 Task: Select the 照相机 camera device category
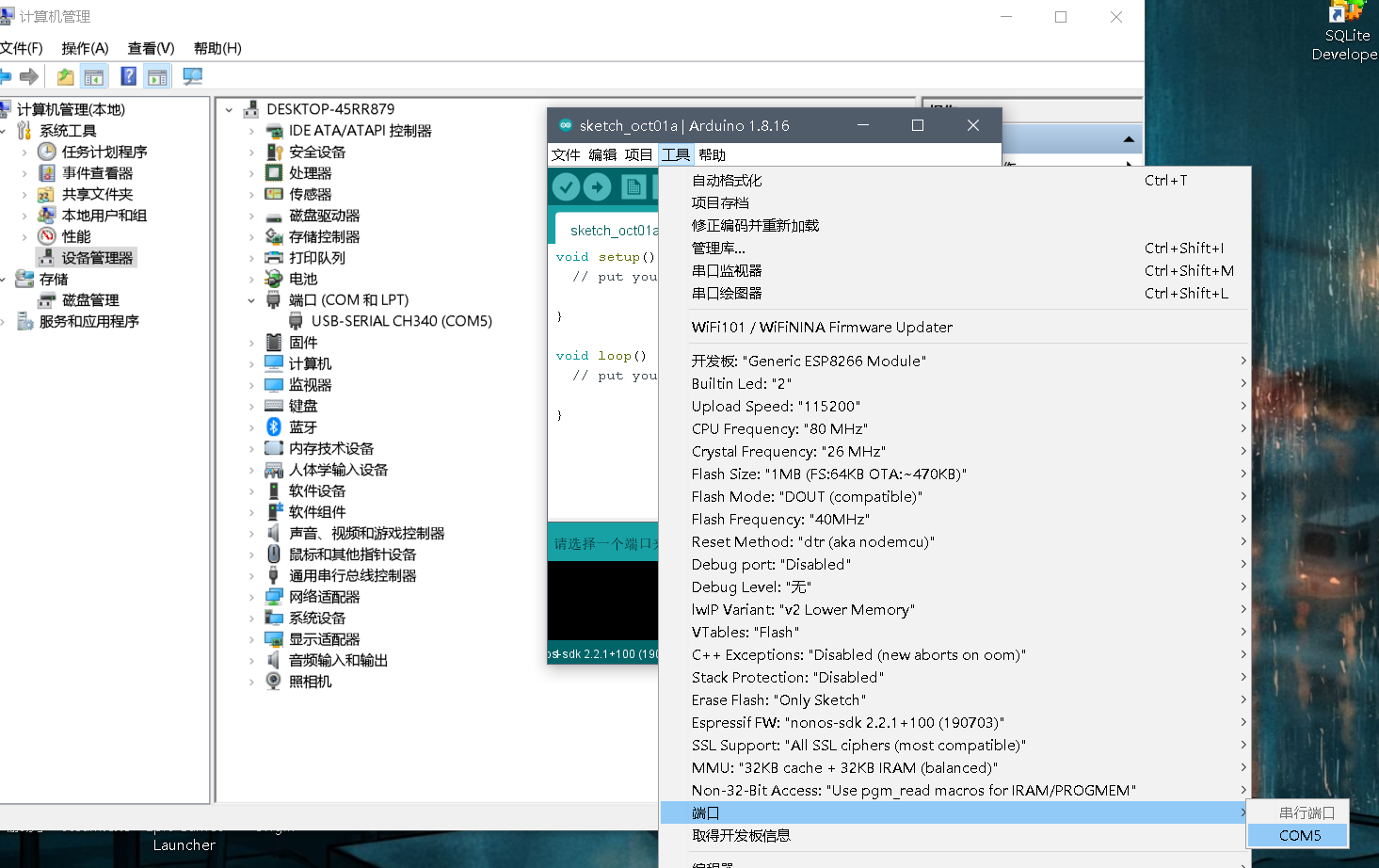pyautogui.click(x=311, y=682)
